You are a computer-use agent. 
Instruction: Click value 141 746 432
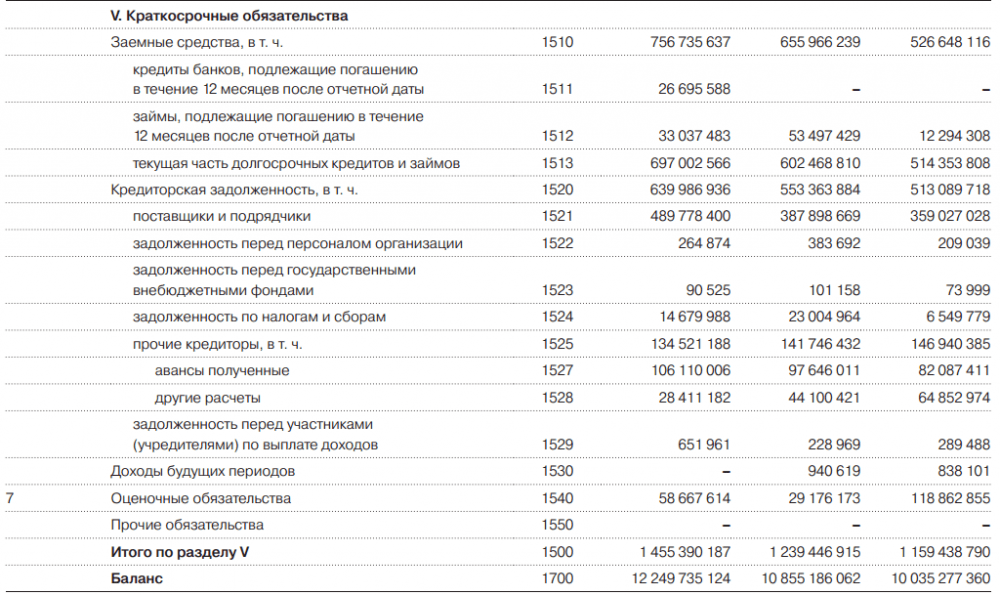[x=820, y=344]
